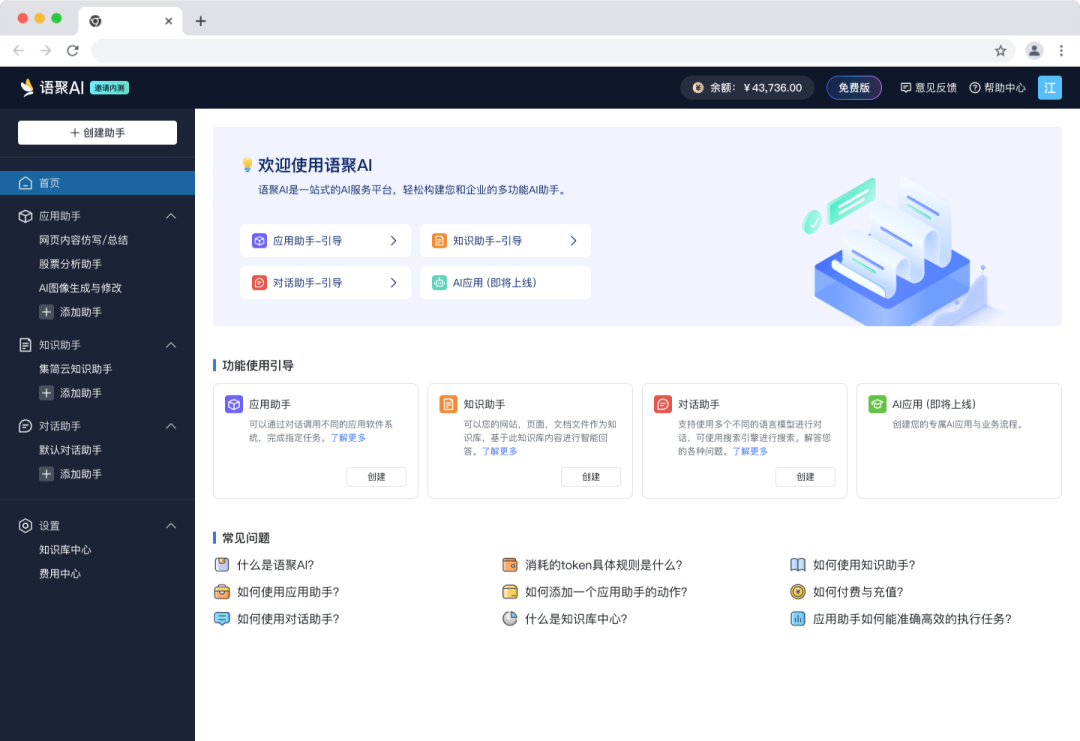Click plus icon beside 添加助手 under 对话助手
The height and width of the screenshot is (741, 1080).
click(46, 474)
